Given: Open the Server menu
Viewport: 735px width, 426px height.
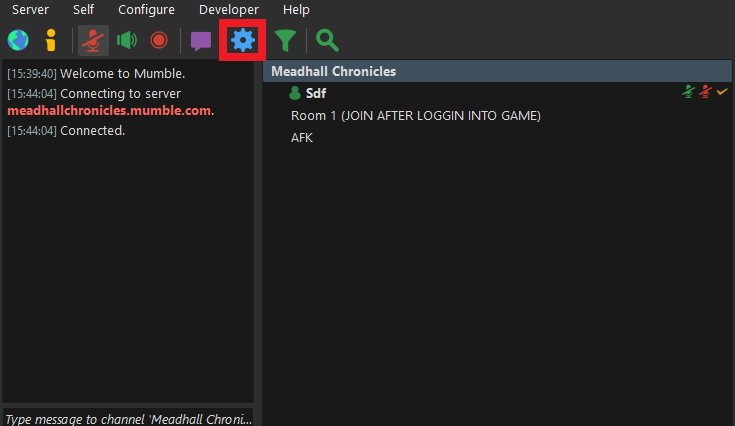Looking at the screenshot, I should [30, 9].
